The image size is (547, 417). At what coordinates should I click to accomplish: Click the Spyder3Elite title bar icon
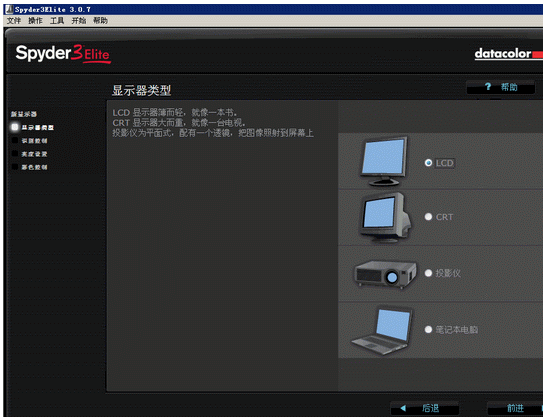click(x=10, y=9)
